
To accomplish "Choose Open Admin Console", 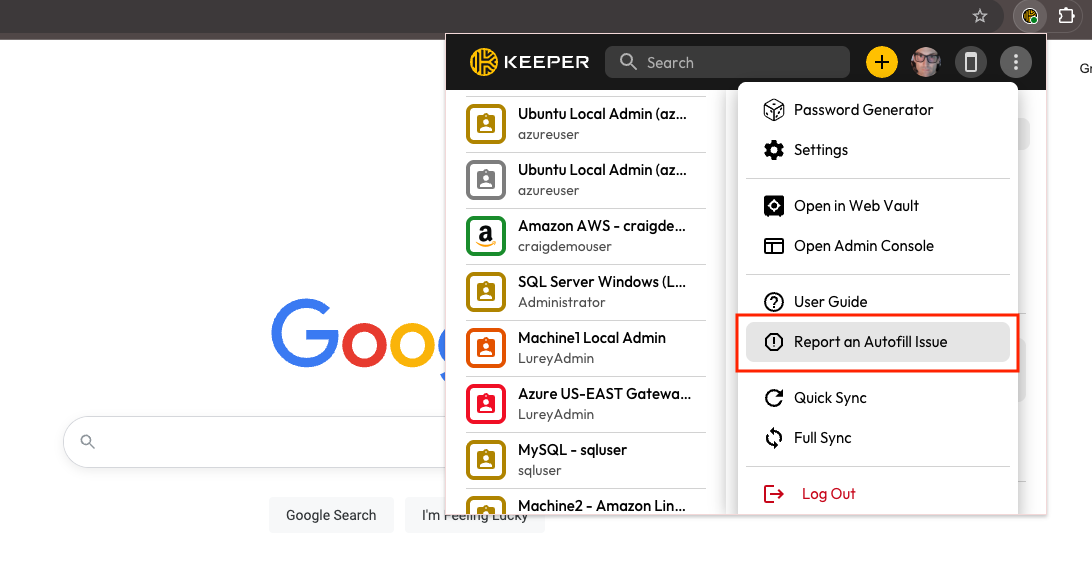I will pos(863,246).
